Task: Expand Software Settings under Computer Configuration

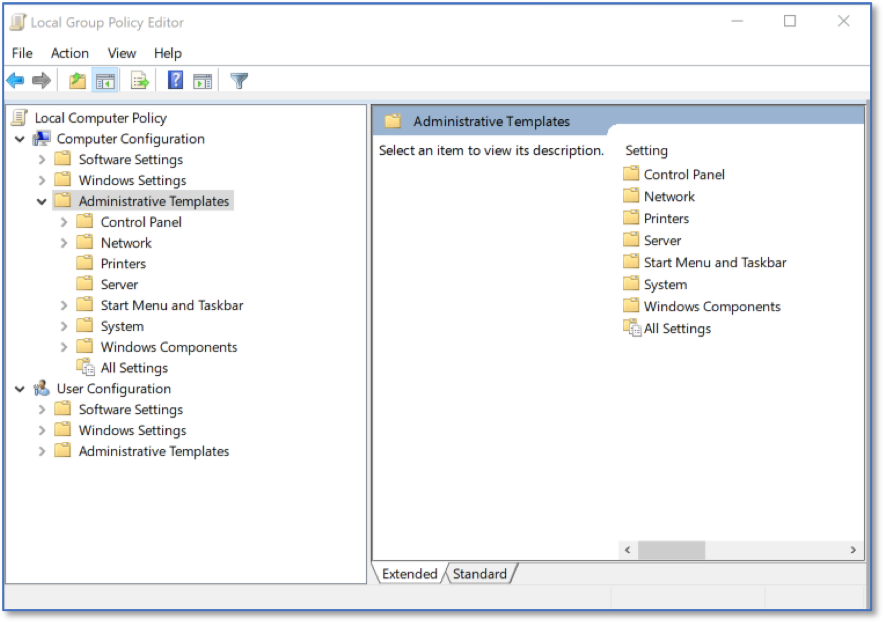Action: point(42,160)
